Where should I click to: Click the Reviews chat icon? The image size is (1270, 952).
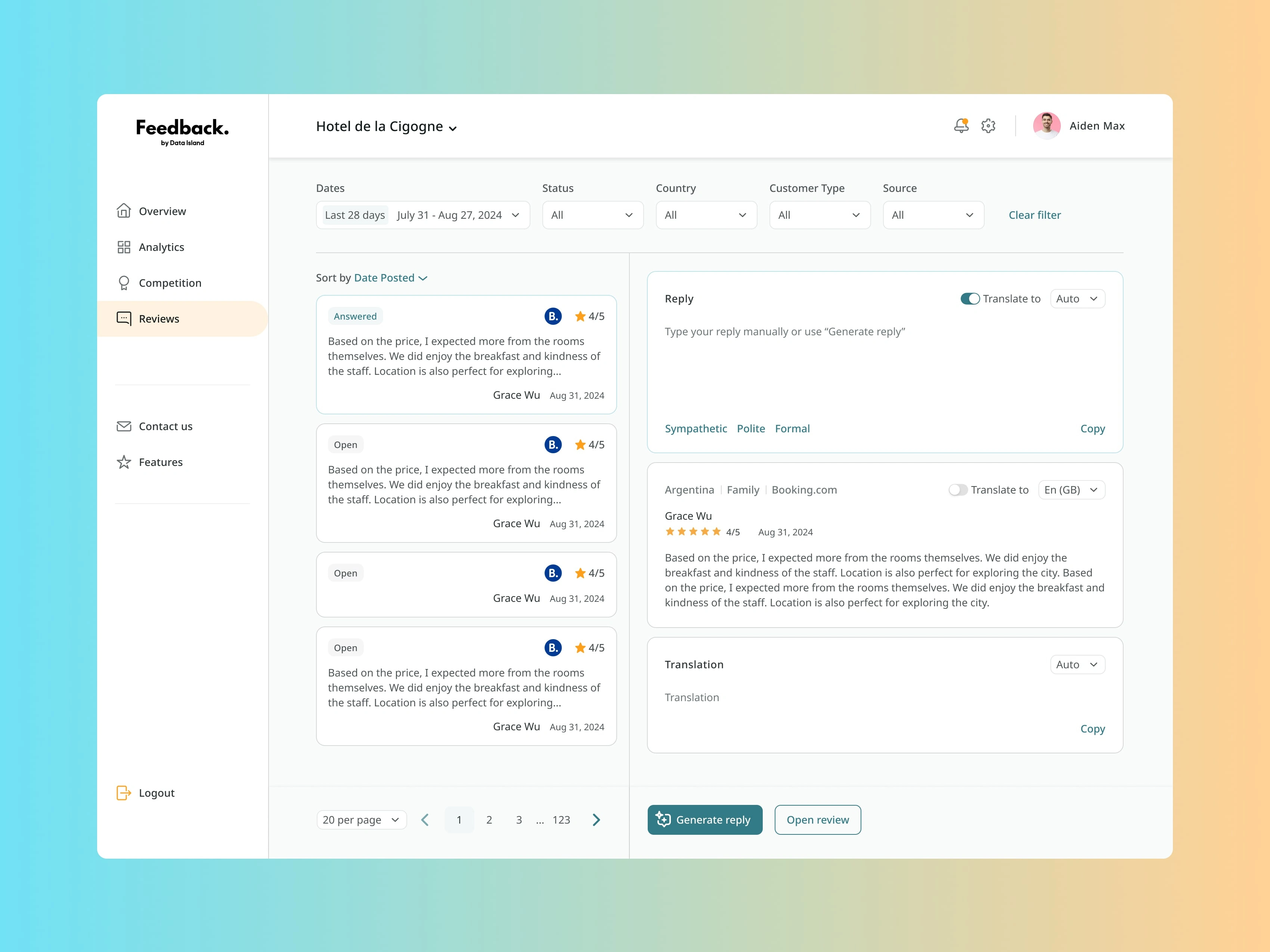(x=124, y=318)
